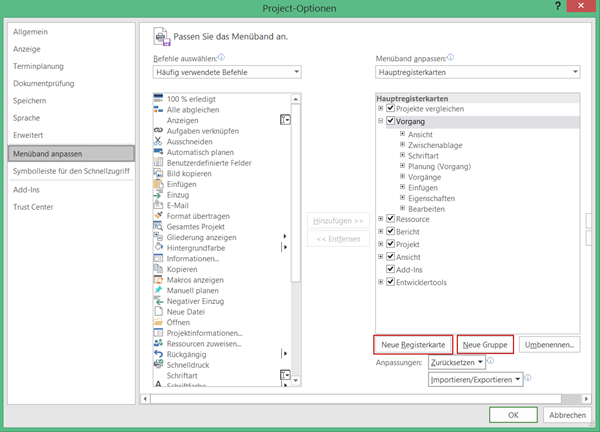This screenshot has height=432, width=600.
Task: Toggle the Vorgang tab checkbox
Action: click(390, 121)
